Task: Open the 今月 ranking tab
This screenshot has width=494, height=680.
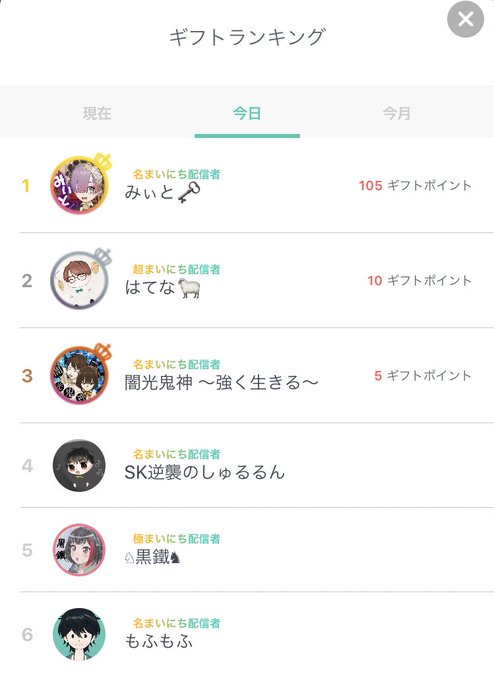Action: coord(396,114)
